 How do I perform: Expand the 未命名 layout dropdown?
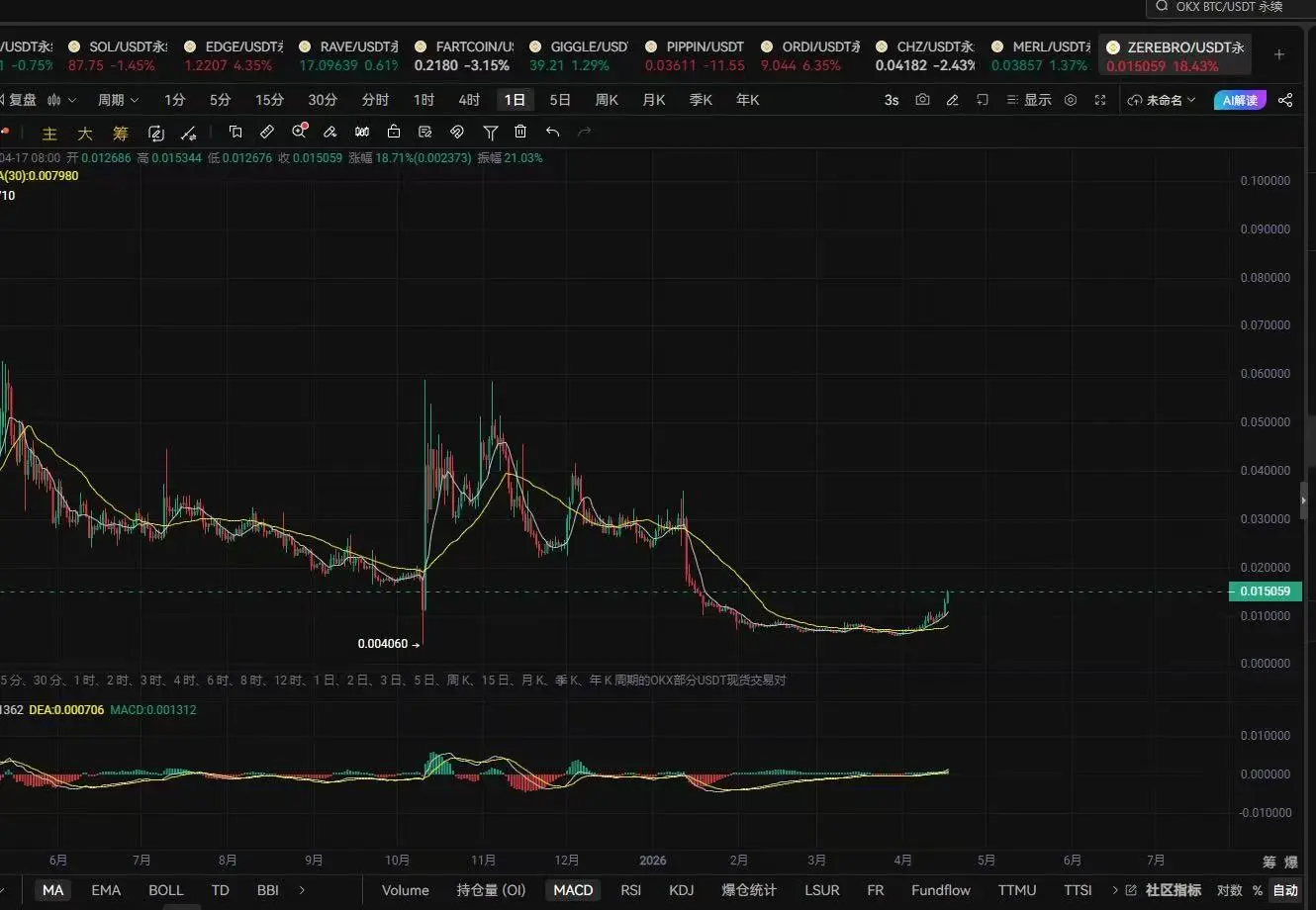(x=1162, y=100)
